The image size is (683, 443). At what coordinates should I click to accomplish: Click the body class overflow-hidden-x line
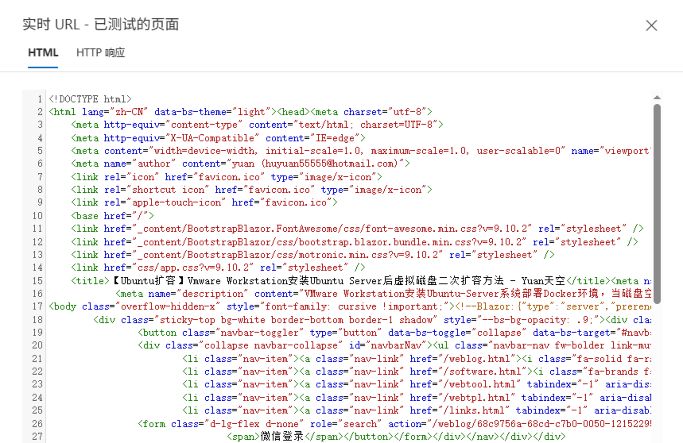pyautogui.click(x=350, y=307)
